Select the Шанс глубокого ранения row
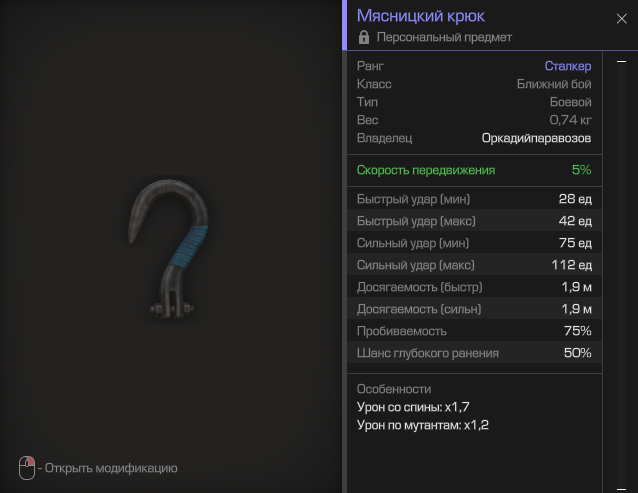This screenshot has height=493, width=638. (x=474, y=353)
